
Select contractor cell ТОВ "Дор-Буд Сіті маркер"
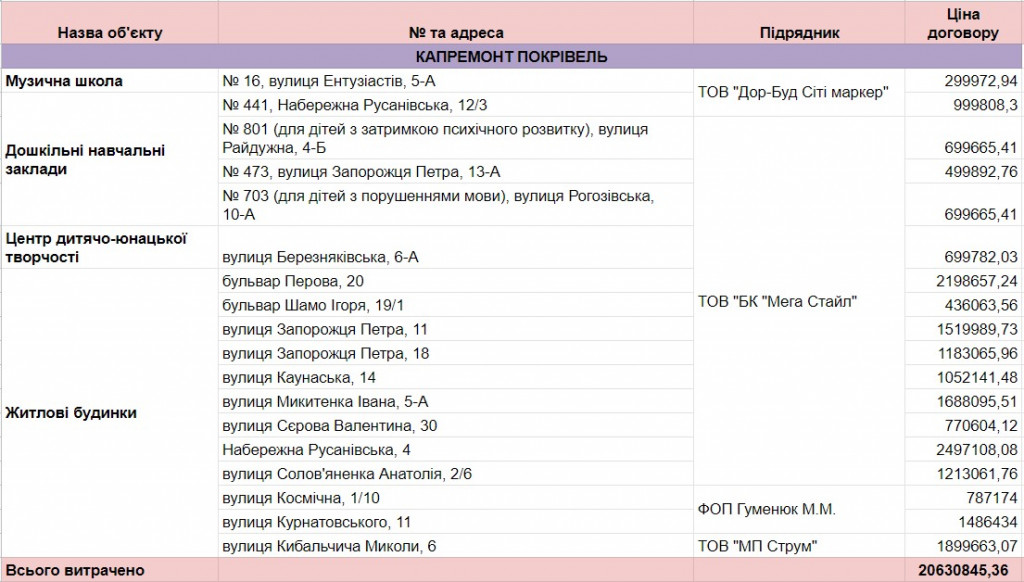(793, 93)
